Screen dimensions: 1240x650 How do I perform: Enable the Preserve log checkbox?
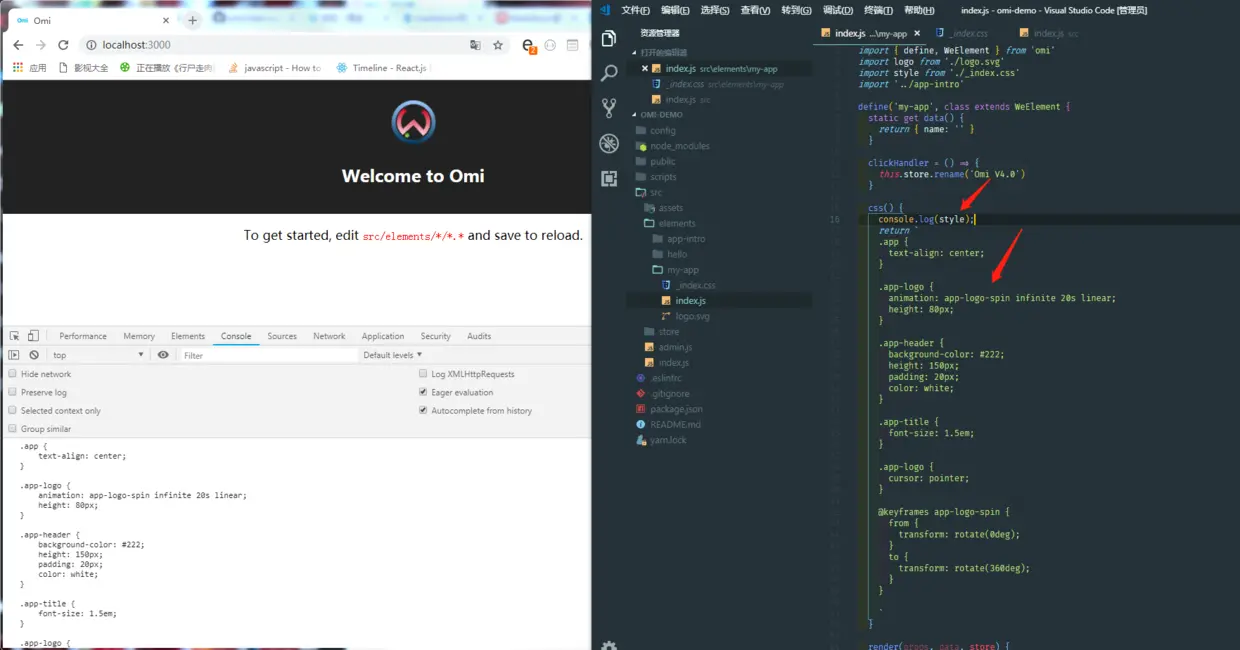tap(12, 392)
